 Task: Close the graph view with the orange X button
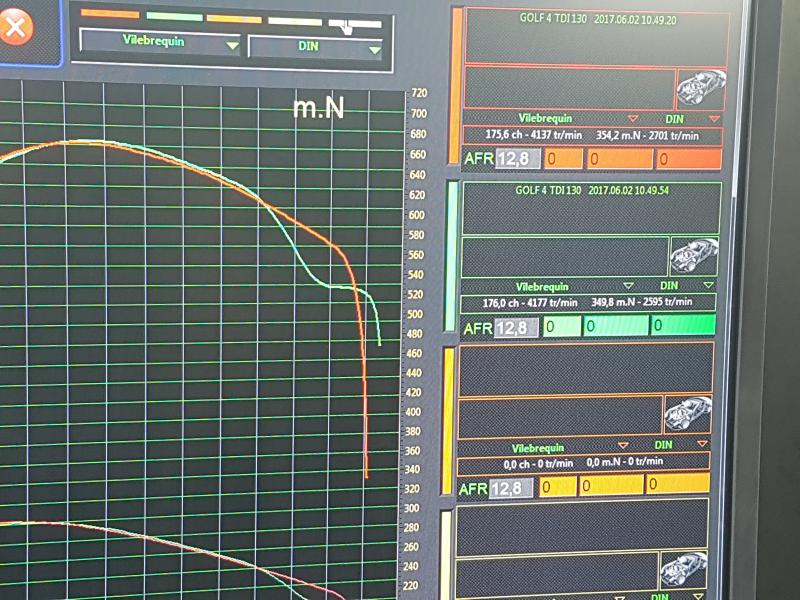click(x=16, y=27)
